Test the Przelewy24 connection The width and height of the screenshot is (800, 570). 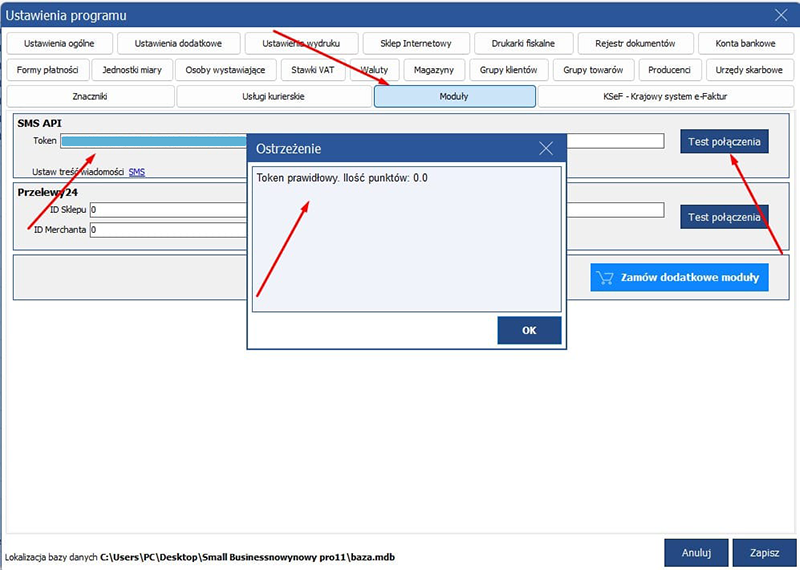725,217
